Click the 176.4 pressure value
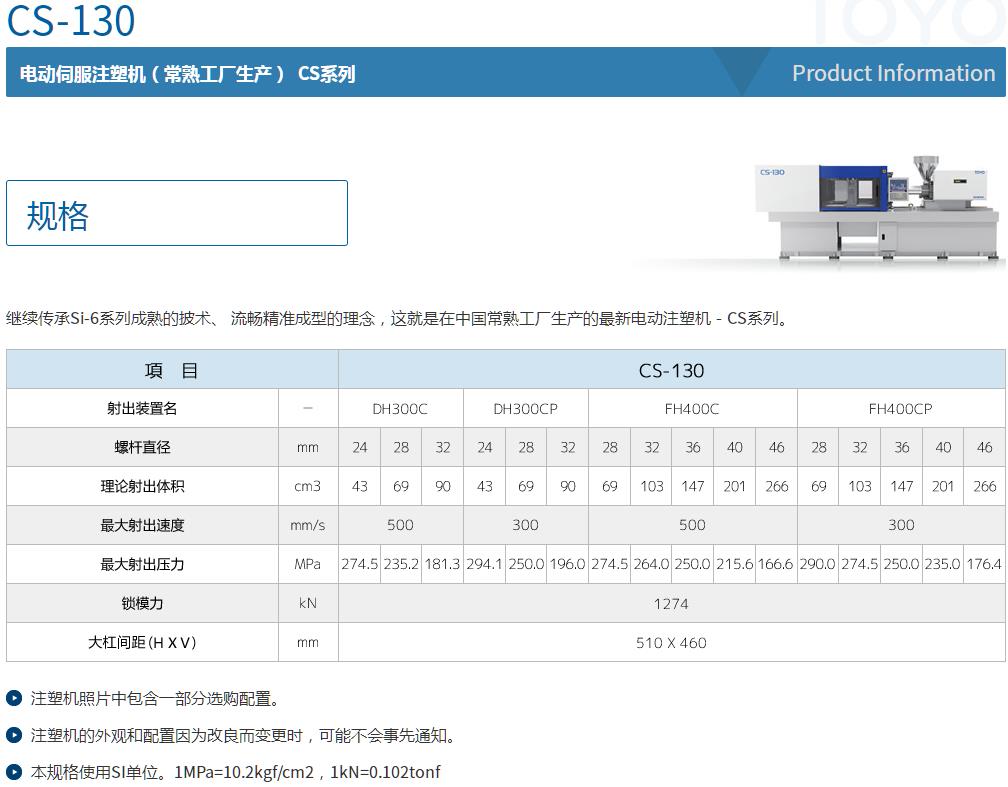 (984, 564)
